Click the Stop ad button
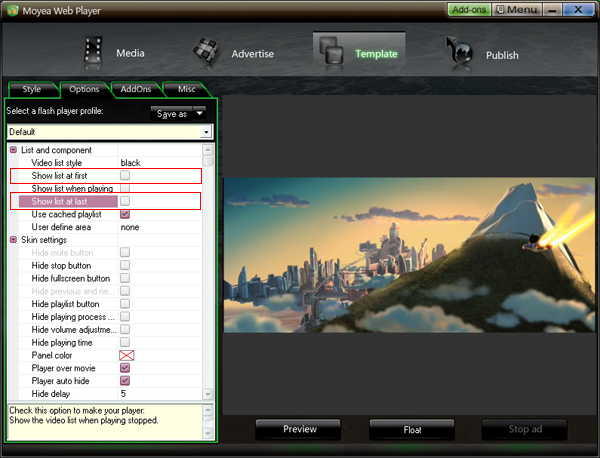 [525, 429]
